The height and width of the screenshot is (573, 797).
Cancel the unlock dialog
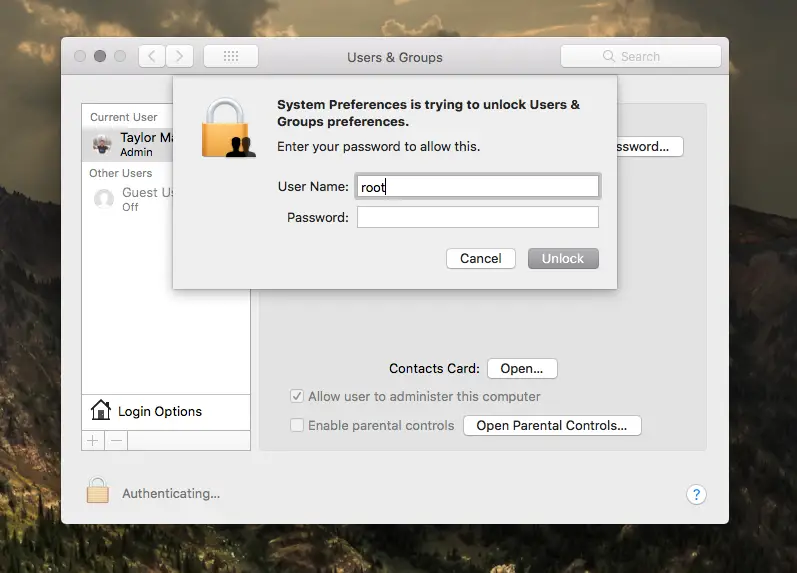point(481,258)
